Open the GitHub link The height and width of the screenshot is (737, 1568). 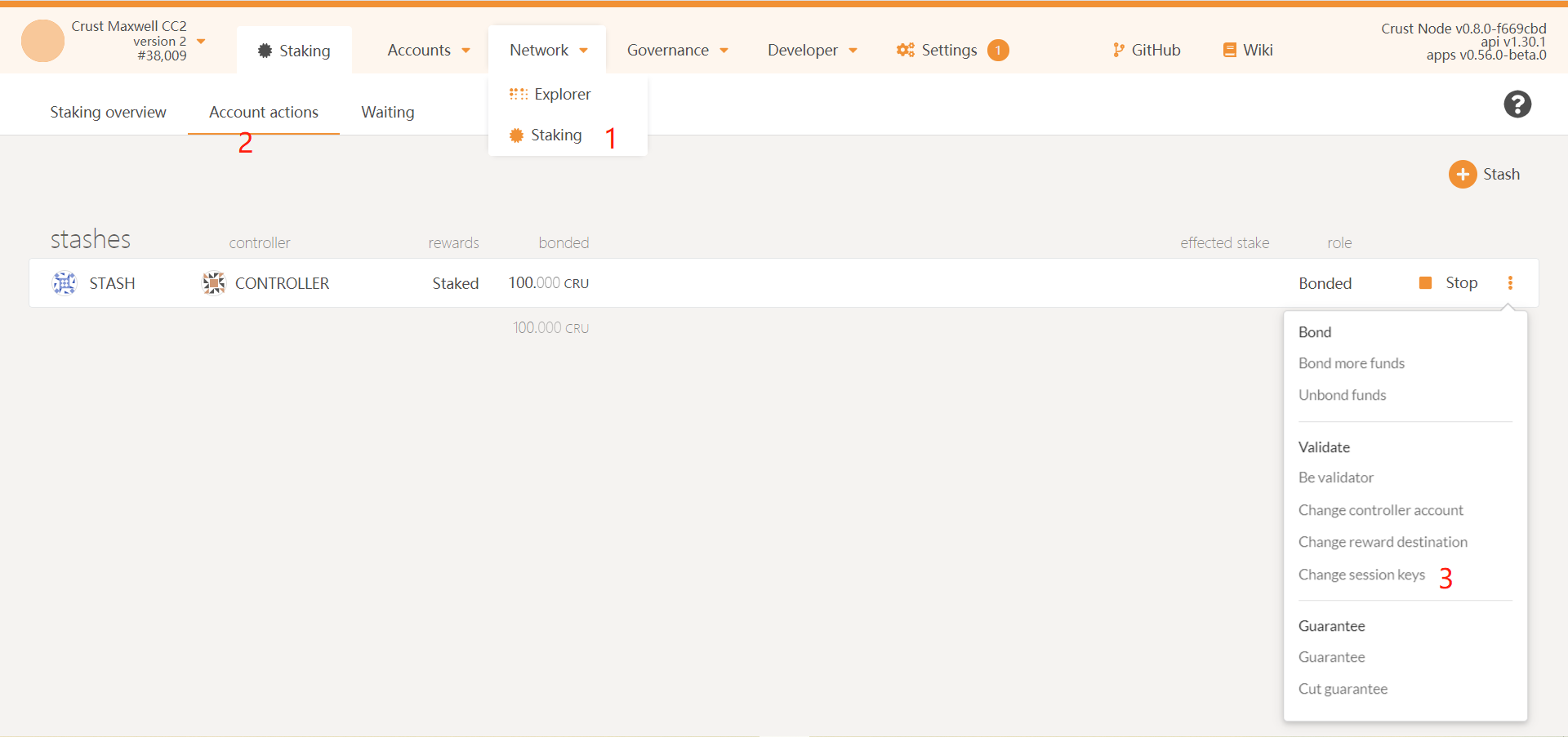pos(1156,50)
